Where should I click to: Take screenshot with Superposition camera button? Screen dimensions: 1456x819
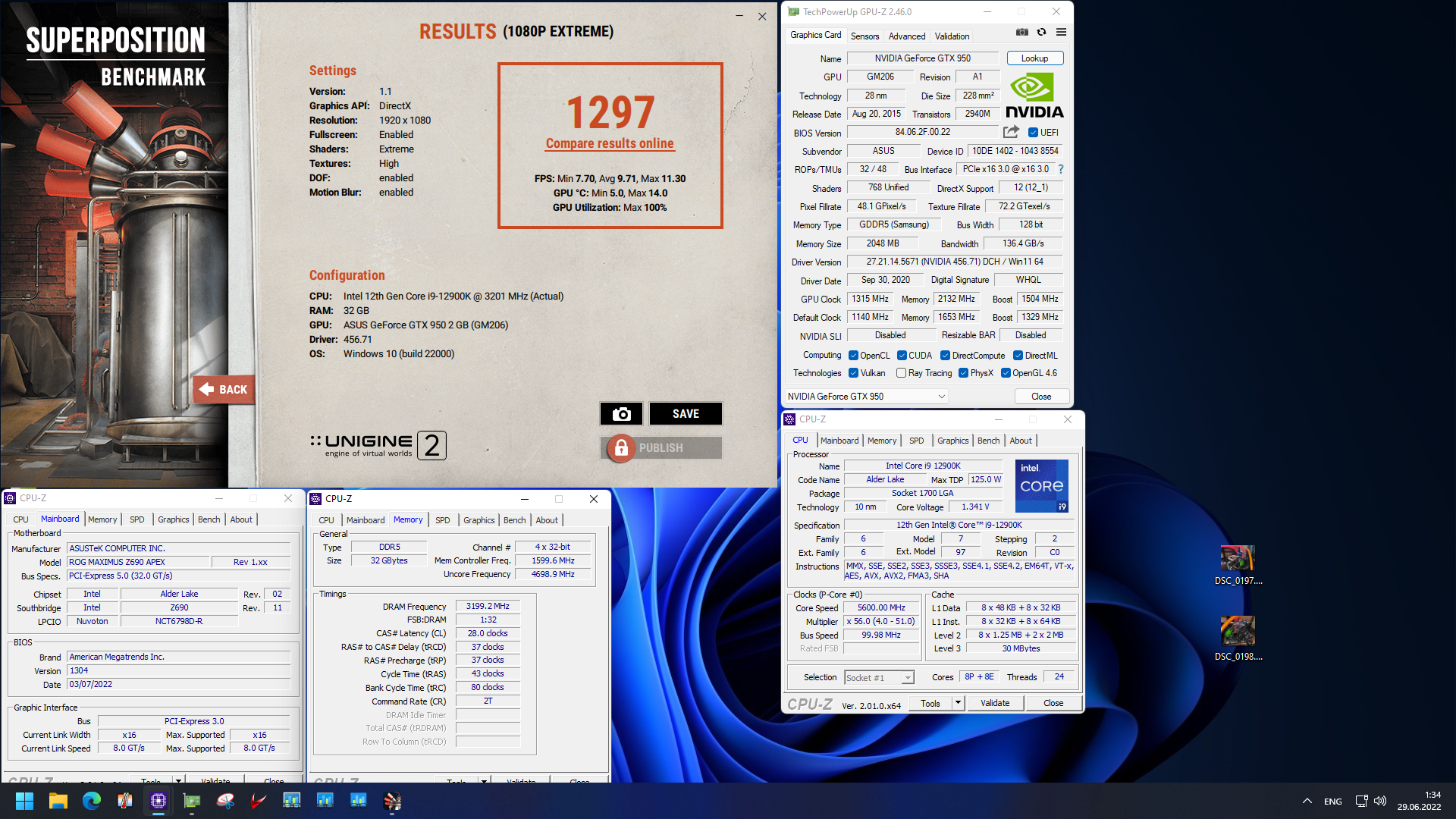point(621,414)
